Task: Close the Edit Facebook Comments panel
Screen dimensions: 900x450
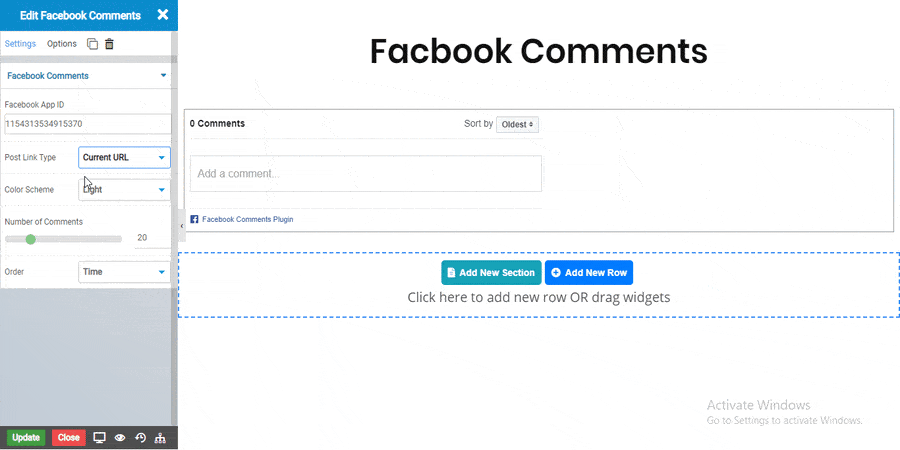Action: click(162, 15)
